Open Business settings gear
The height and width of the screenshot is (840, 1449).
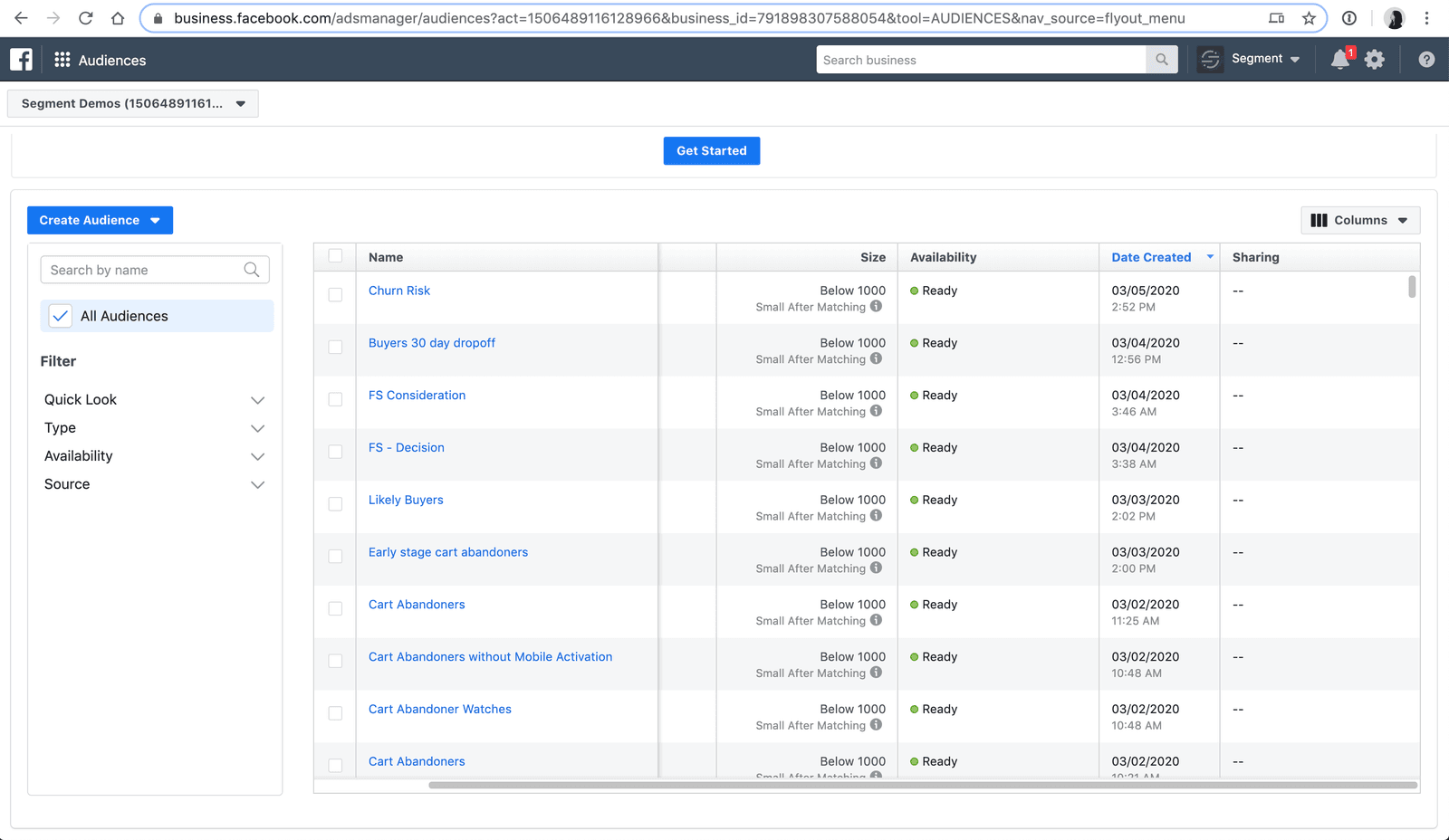(1375, 59)
